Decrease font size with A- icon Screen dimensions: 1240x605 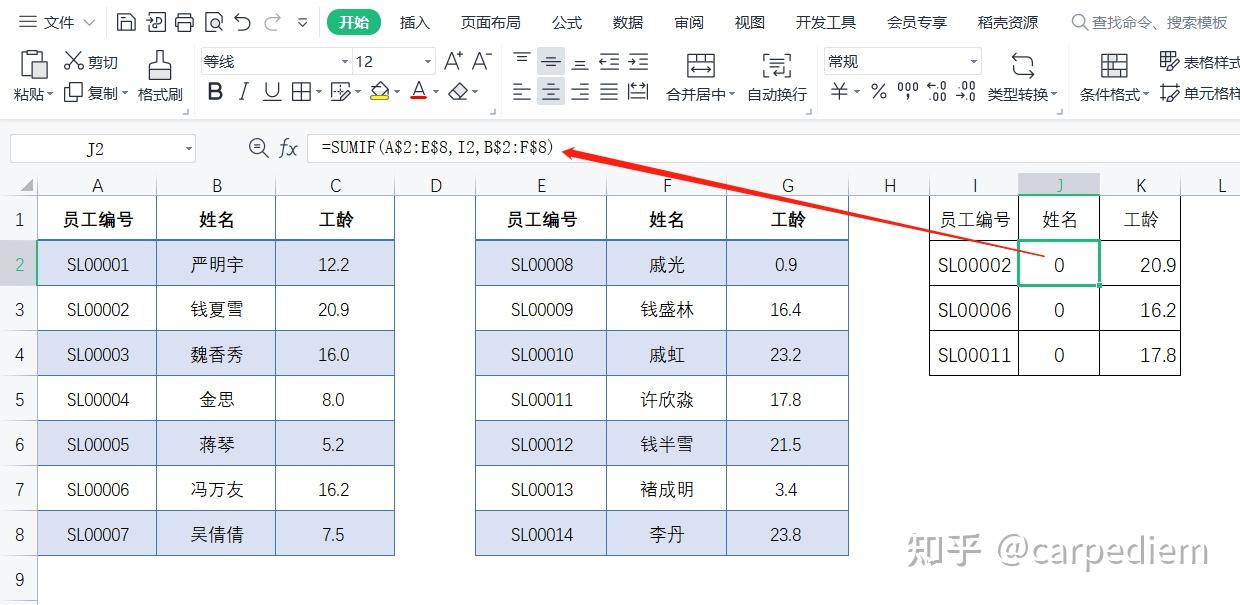[x=482, y=62]
